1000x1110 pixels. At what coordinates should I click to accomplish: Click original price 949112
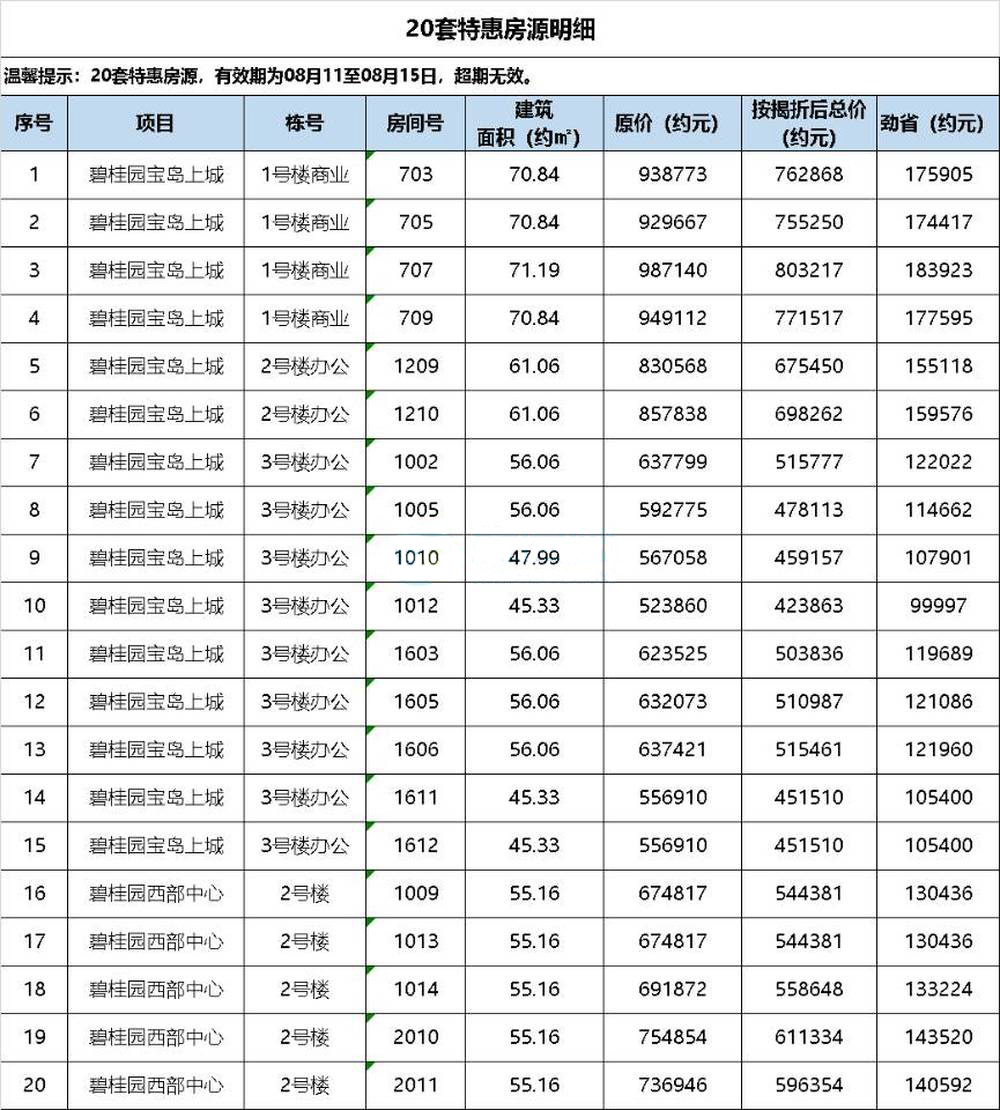(672, 318)
